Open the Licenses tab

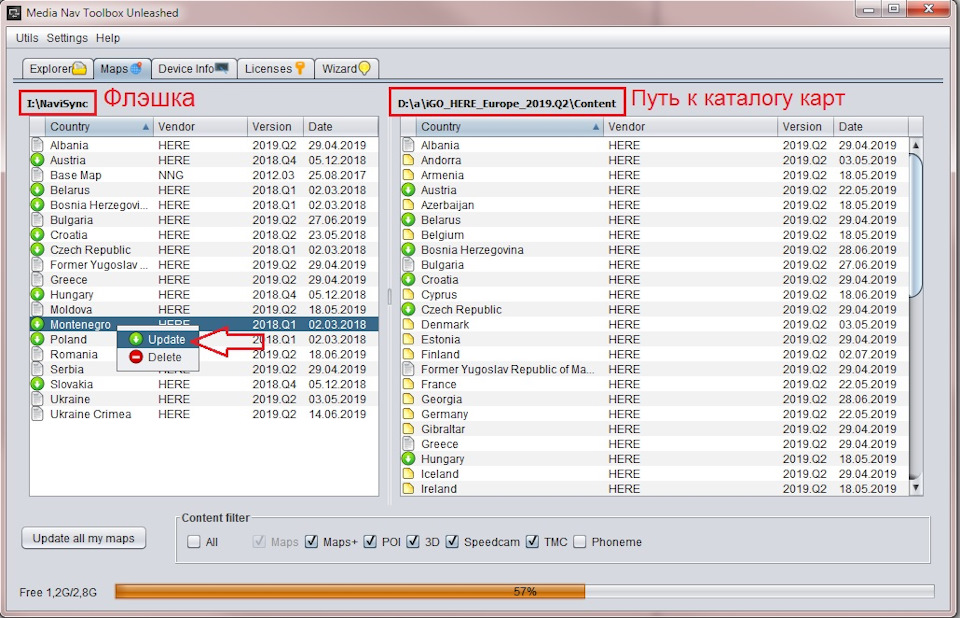click(275, 69)
